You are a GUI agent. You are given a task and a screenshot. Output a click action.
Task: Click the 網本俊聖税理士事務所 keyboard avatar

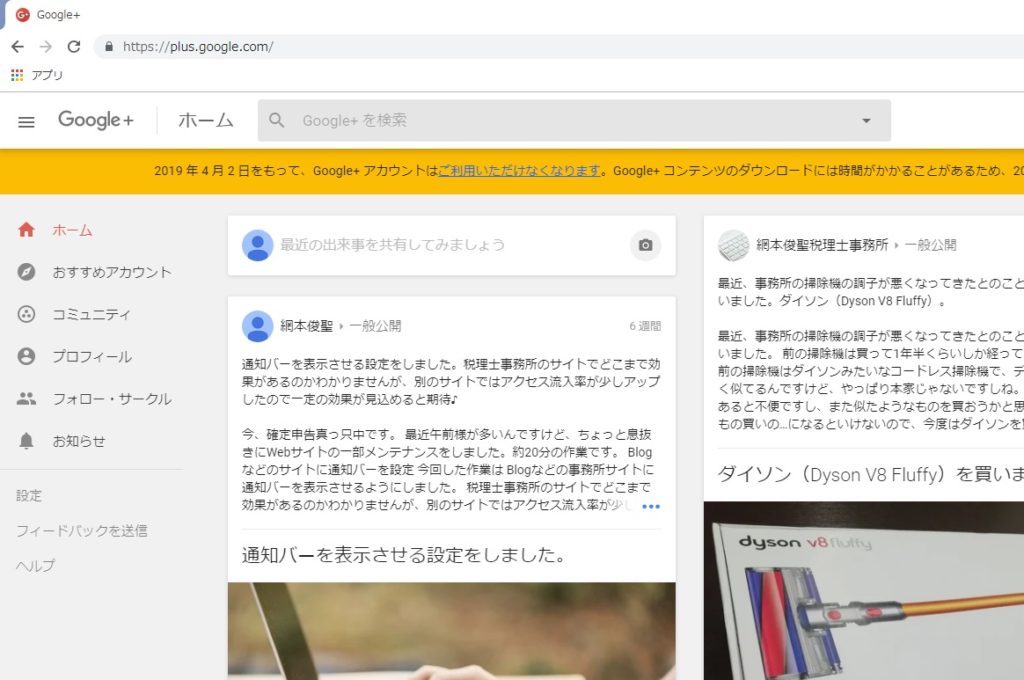tap(733, 245)
